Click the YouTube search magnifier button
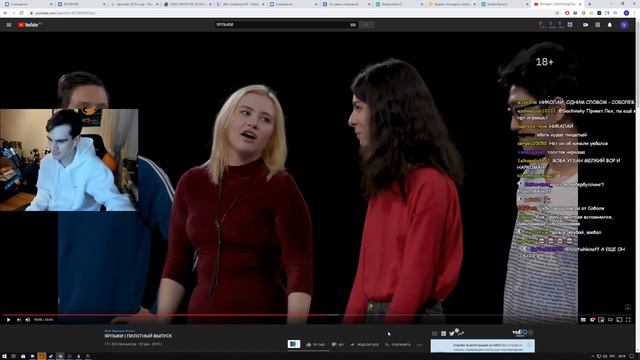The image size is (640, 360). (x=367, y=25)
